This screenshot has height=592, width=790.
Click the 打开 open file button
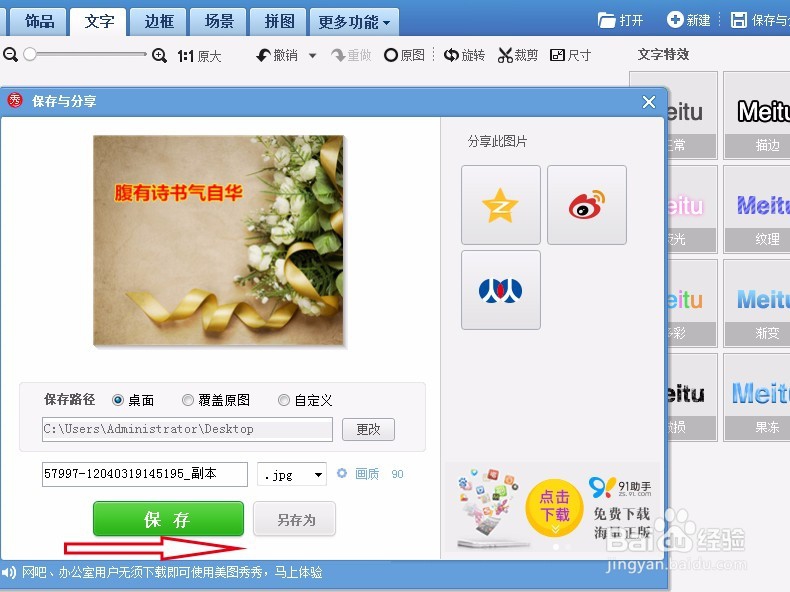click(620, 20)
